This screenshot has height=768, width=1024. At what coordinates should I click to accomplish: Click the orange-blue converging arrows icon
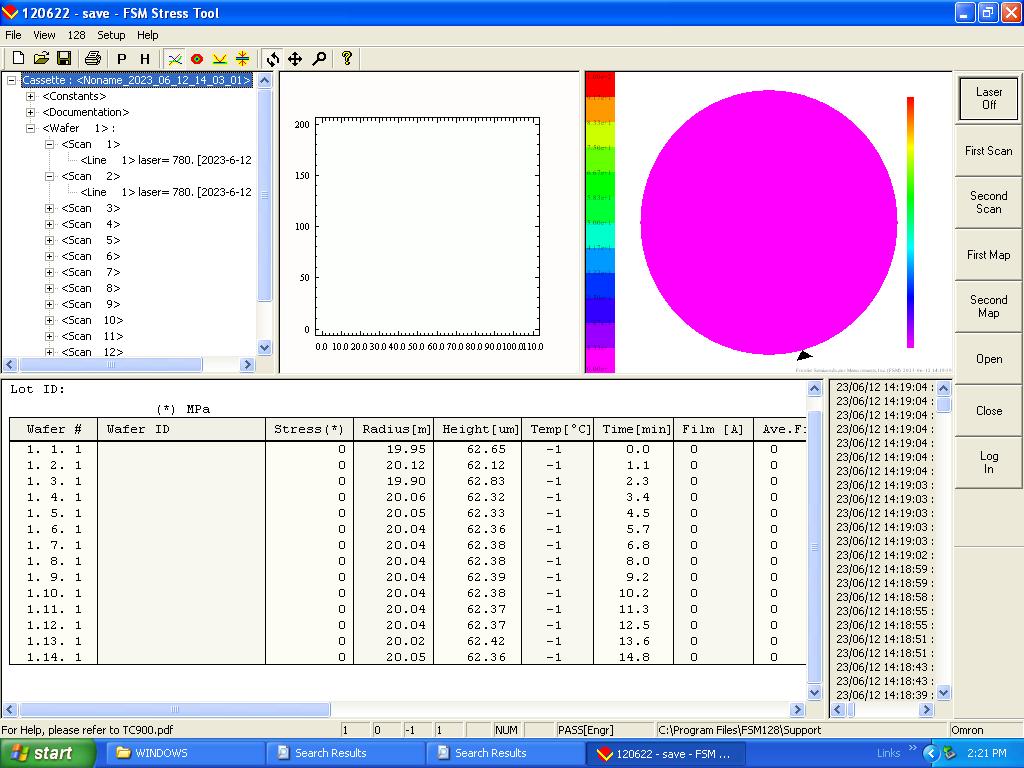coord(242,59)
